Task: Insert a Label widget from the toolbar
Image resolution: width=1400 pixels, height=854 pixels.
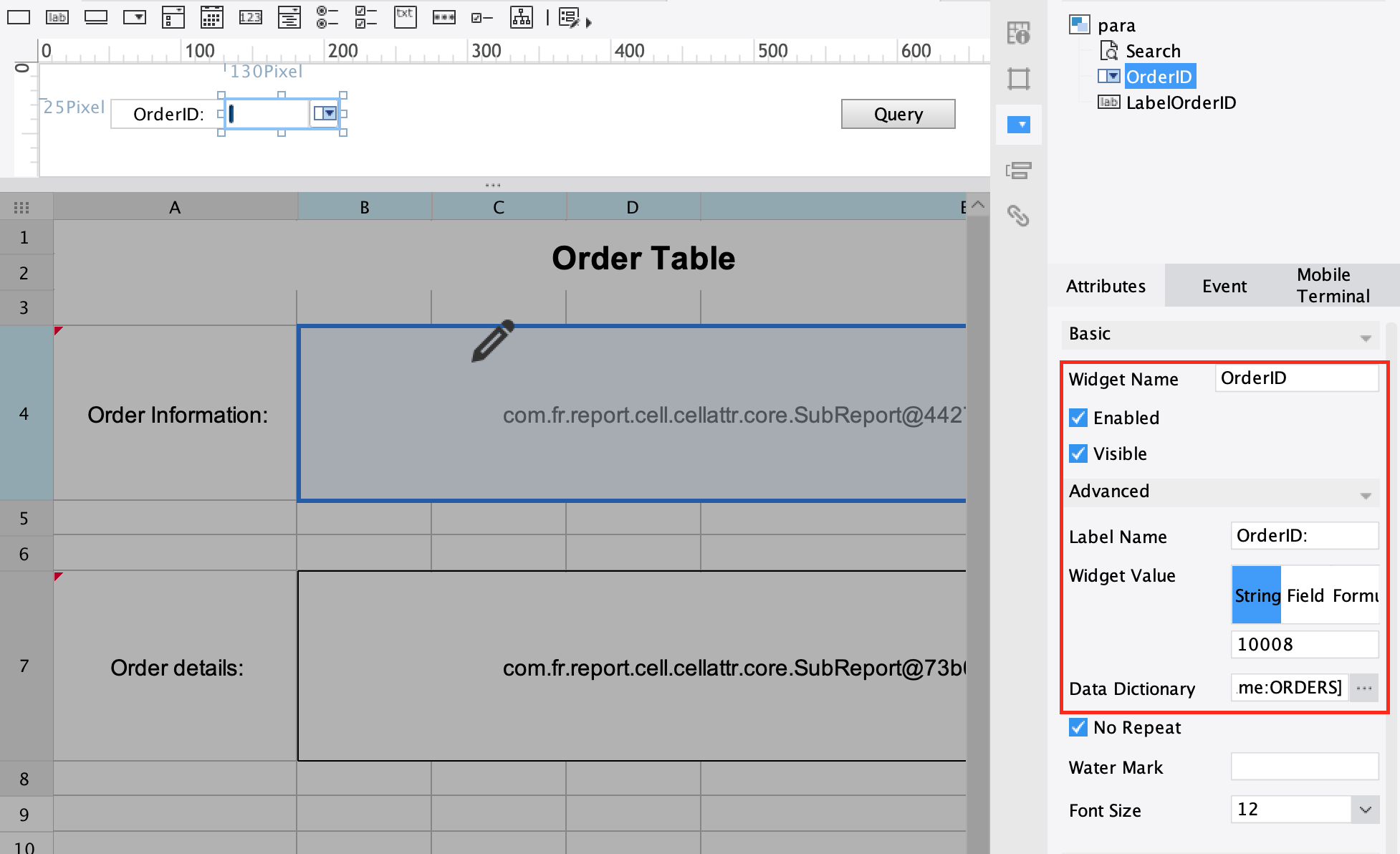Action: pyautogui.click(x=57, y=17)
